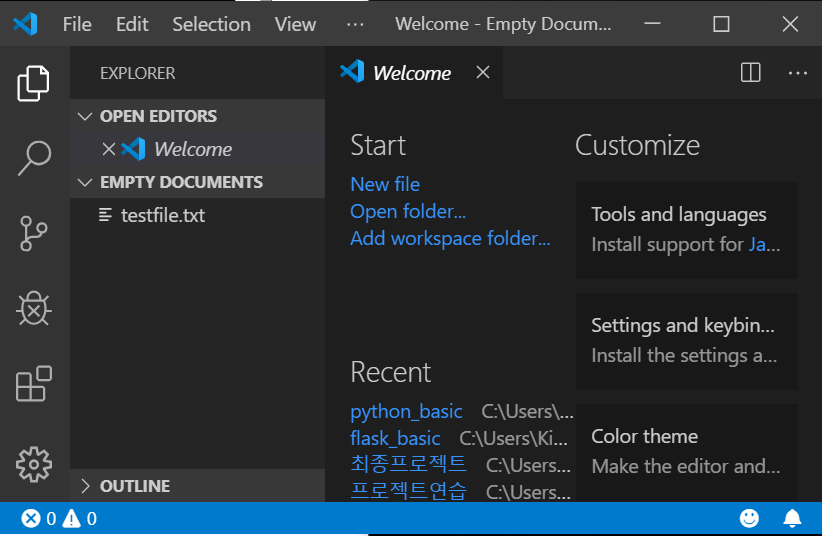Show warnings count in status bar
The height and width of the screenshot is (536, 822).
tap(79, 519)
